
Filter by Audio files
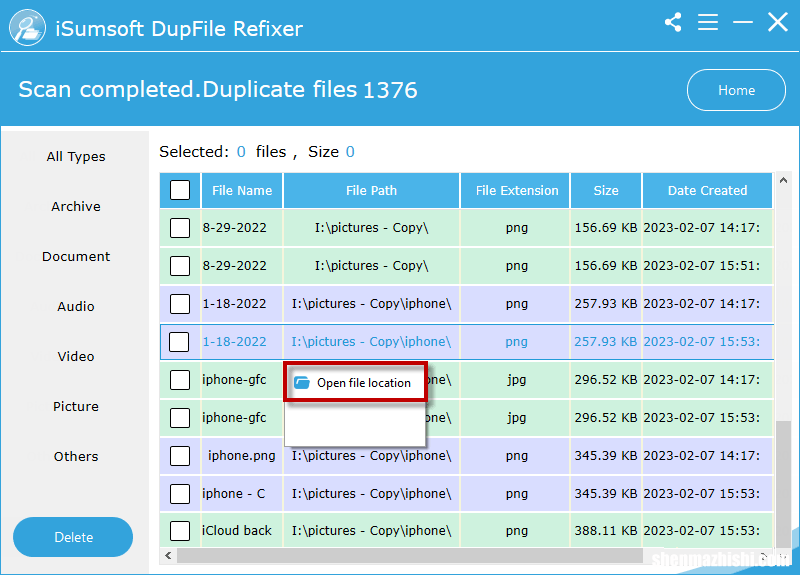click(76, 307)
